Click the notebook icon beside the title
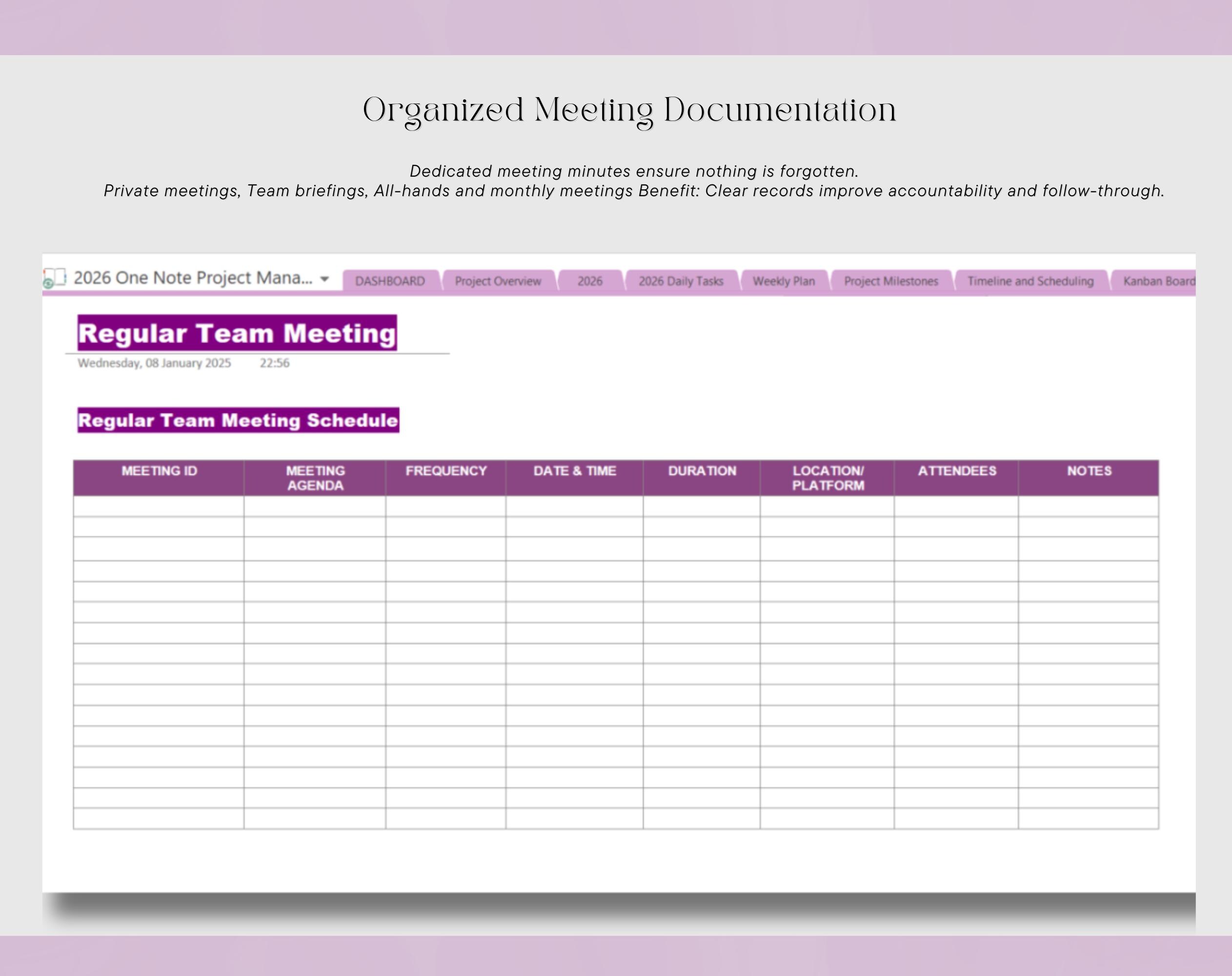1232x976 pixels. tap(55, 278)
